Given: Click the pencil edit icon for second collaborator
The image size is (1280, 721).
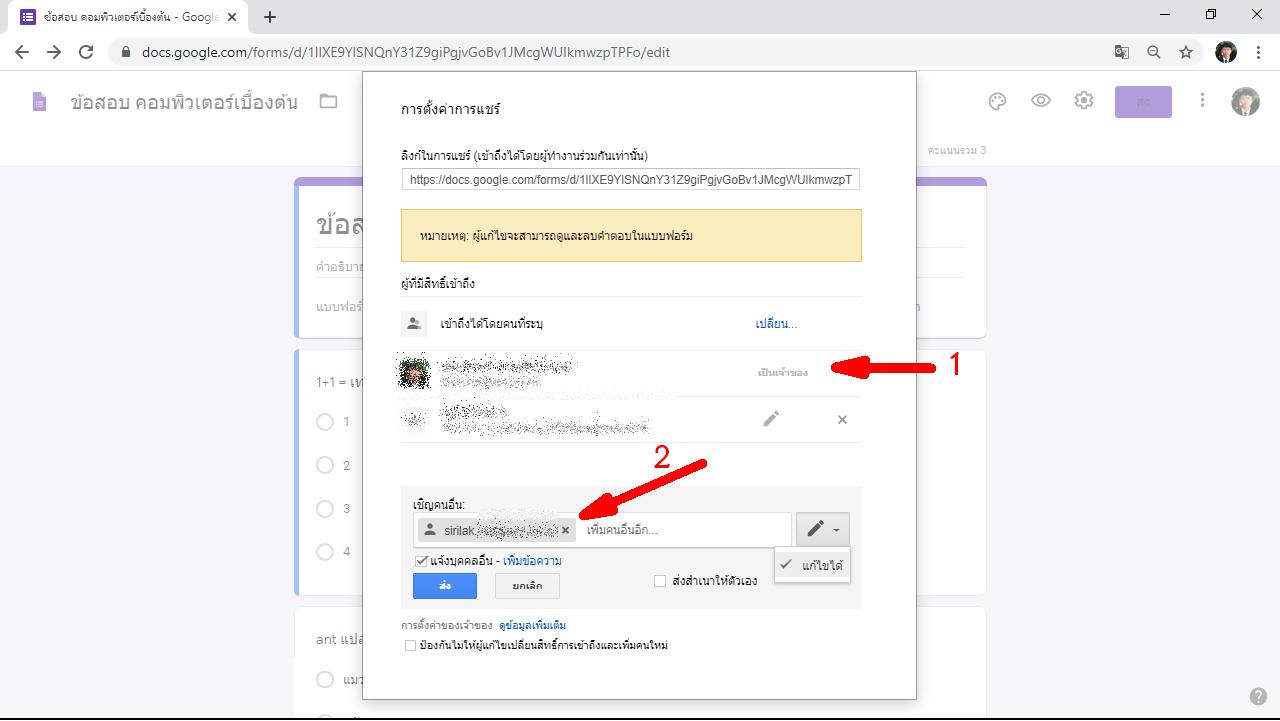Looking at the screenshot, I should coord(771,419).
